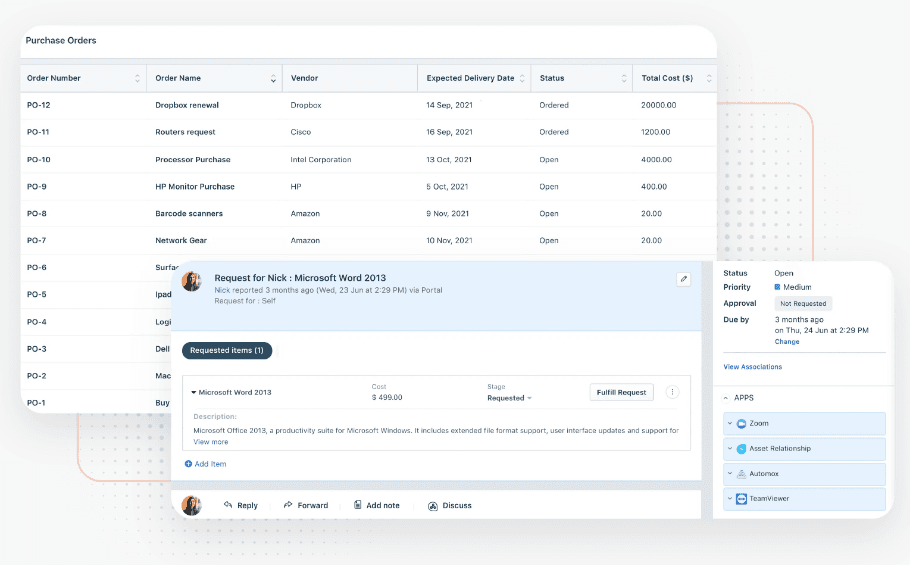
Task: Click the Change due date link
Action: click(x=787, y=342)
